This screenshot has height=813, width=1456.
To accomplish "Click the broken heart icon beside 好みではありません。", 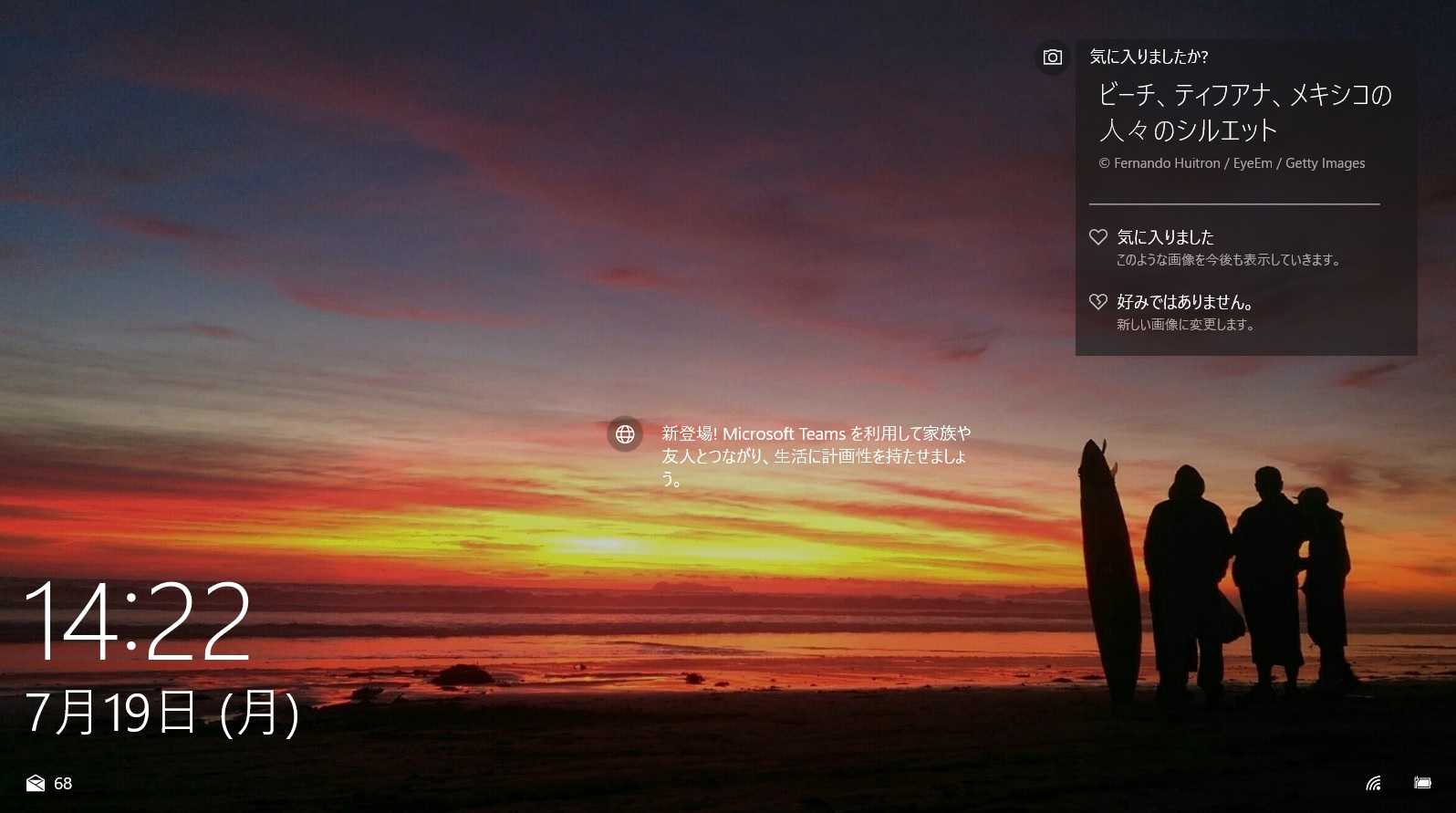I will 1098,302.
